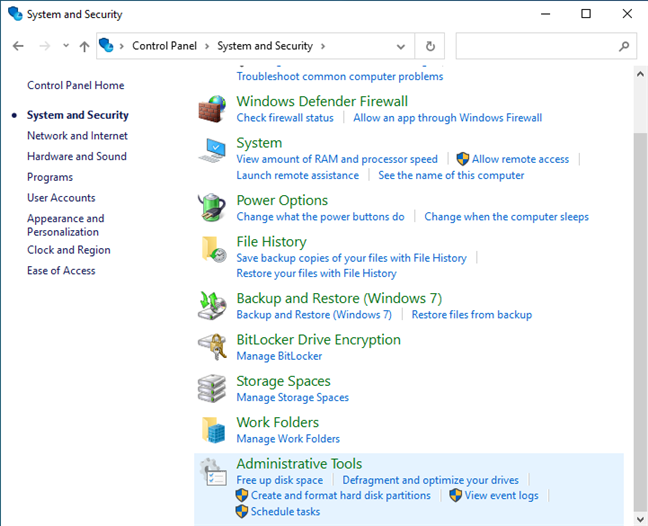The width and height of the screenshot is (648, 526).
Task: Click the title bar System and Security icon
Action: (x=15, y=14)
